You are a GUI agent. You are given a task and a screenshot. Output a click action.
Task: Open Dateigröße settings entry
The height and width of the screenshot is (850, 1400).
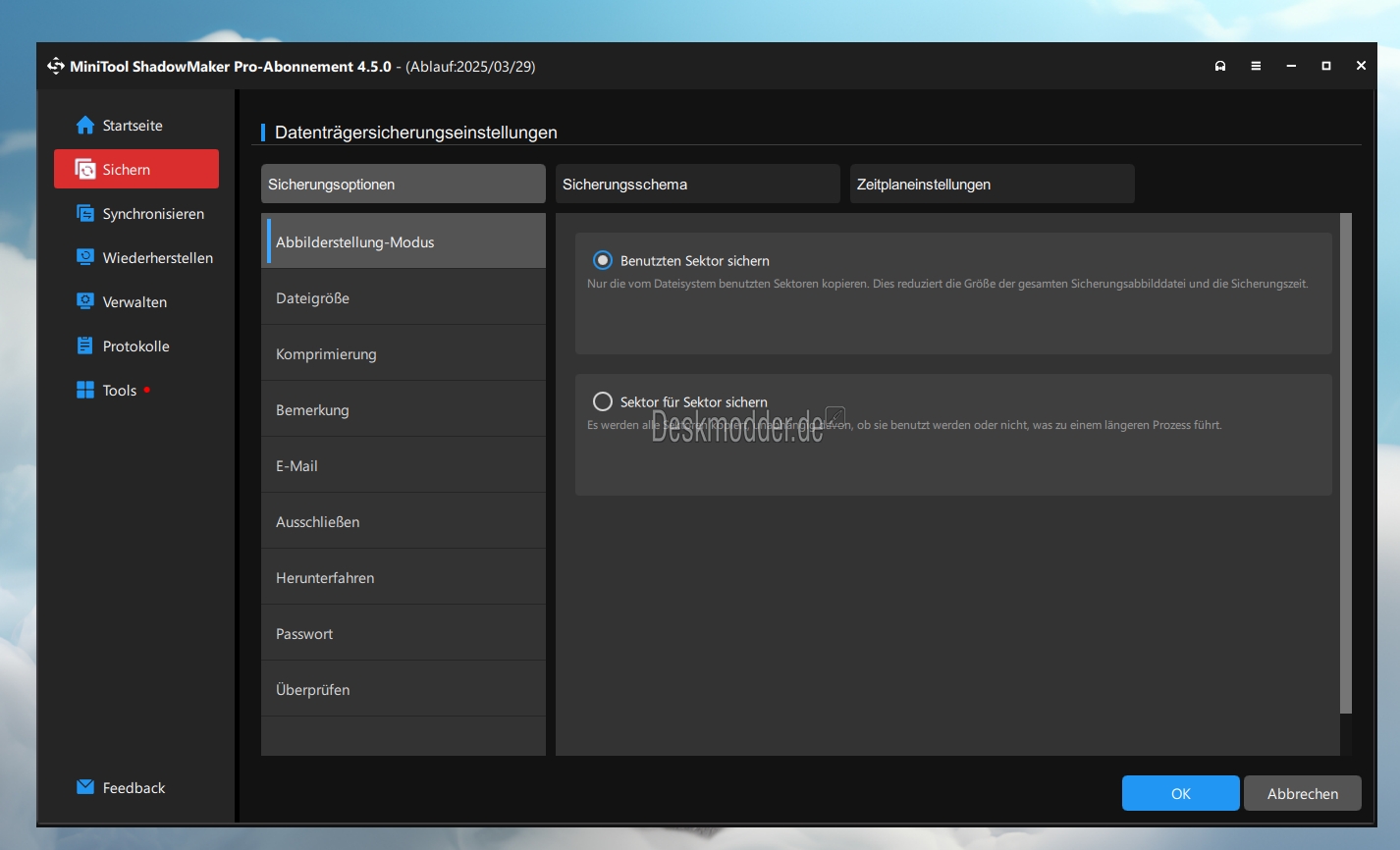404,297
